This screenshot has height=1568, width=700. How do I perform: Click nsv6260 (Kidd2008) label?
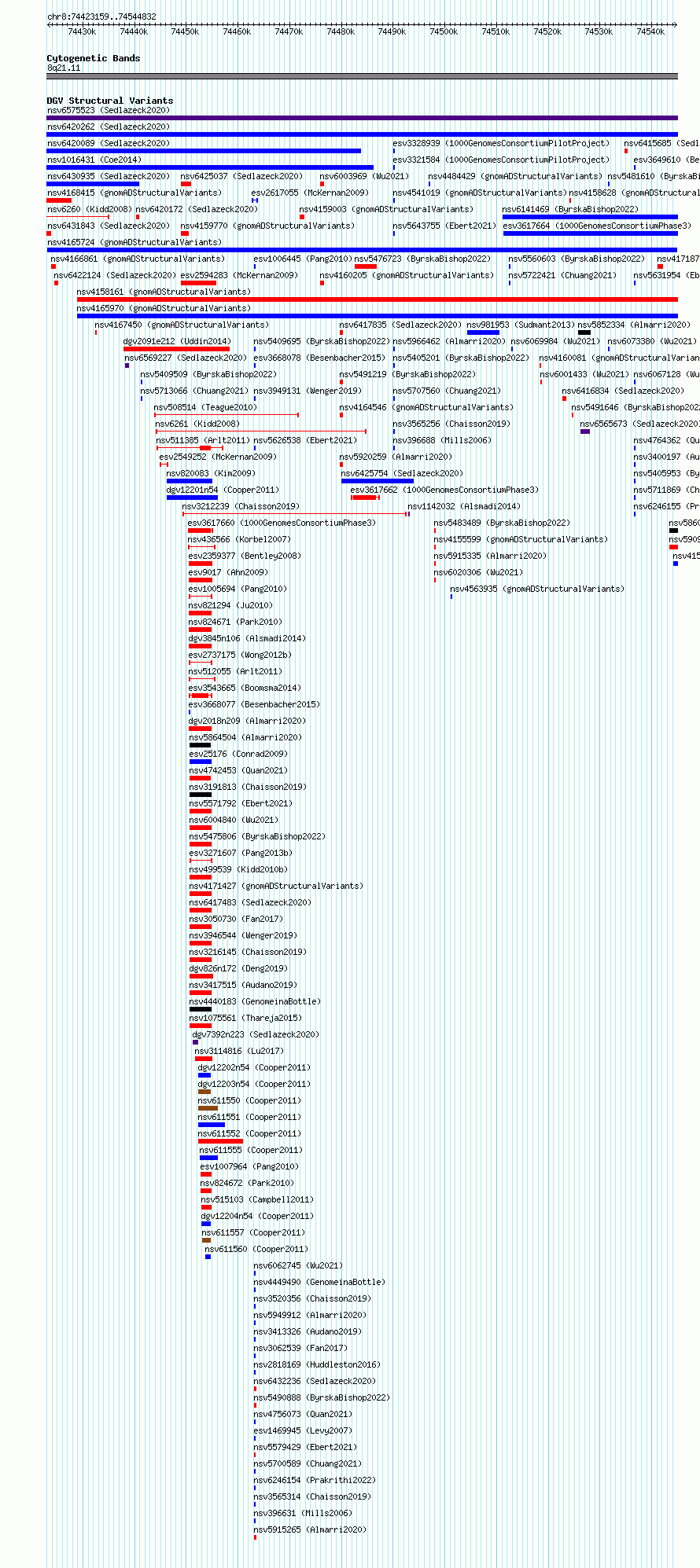90,209
